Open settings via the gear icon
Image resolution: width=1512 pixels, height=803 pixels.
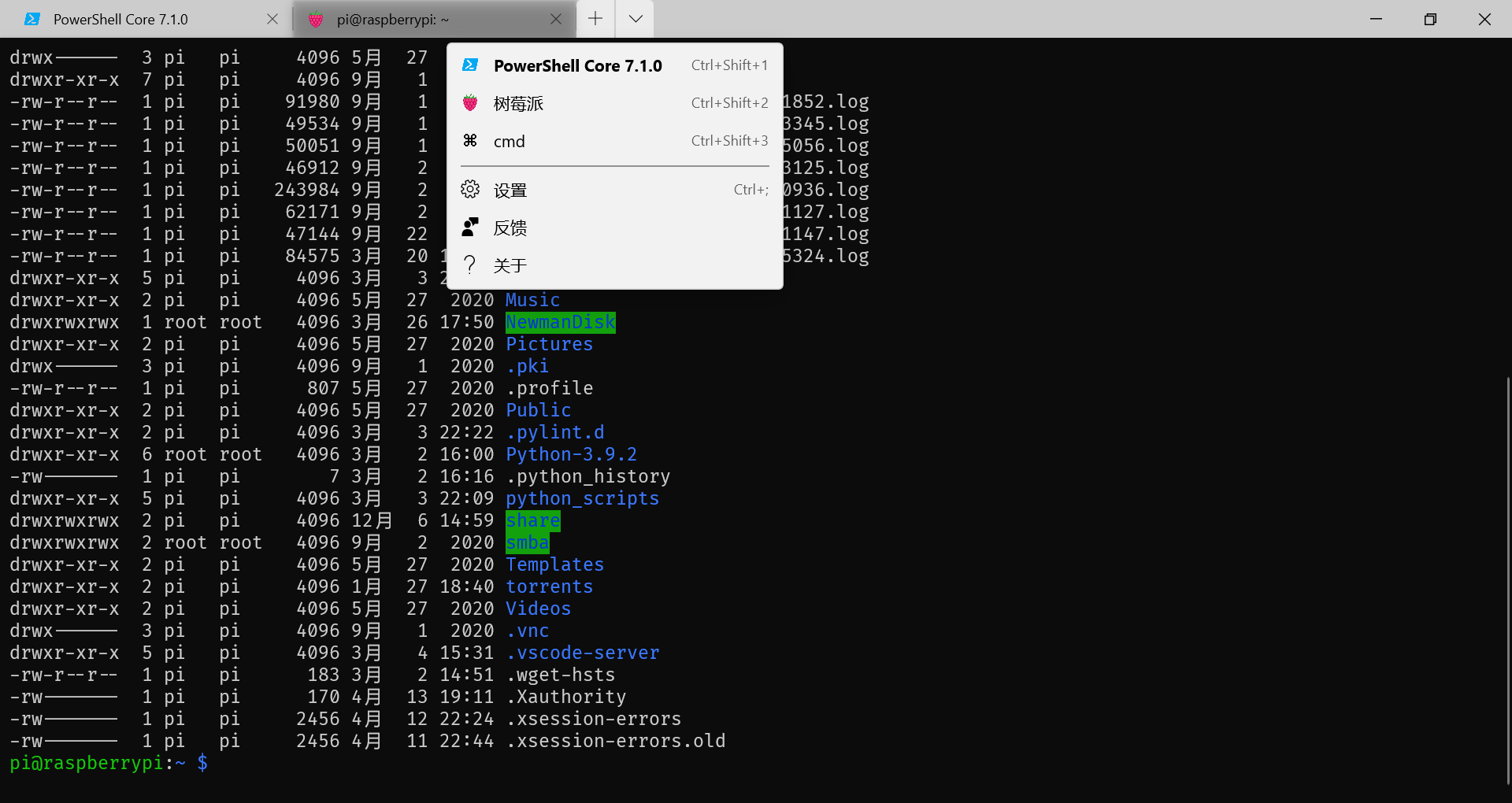pyautogui.click(x=470, y=189)
